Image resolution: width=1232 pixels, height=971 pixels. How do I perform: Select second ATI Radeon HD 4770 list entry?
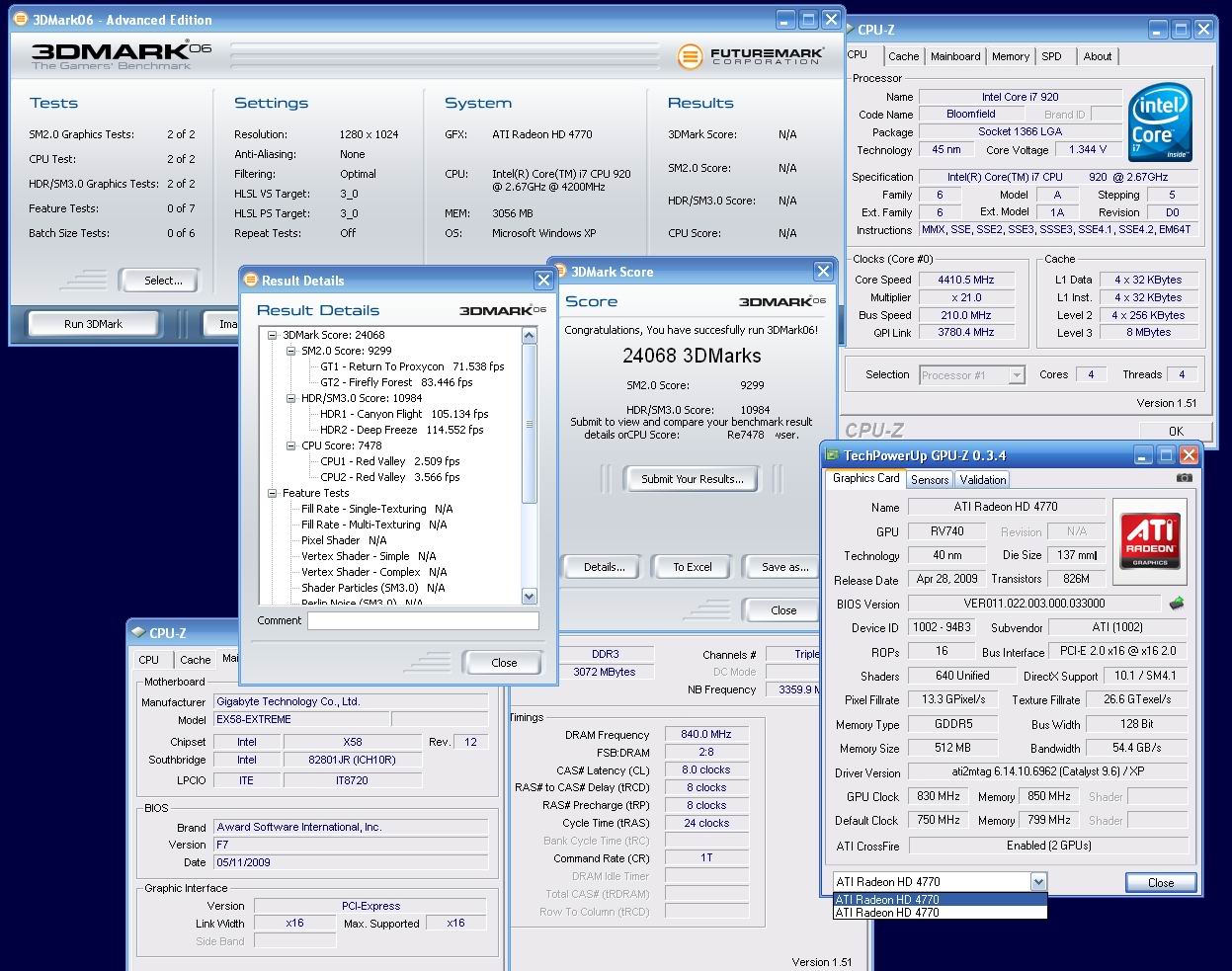tap(940, 913)
